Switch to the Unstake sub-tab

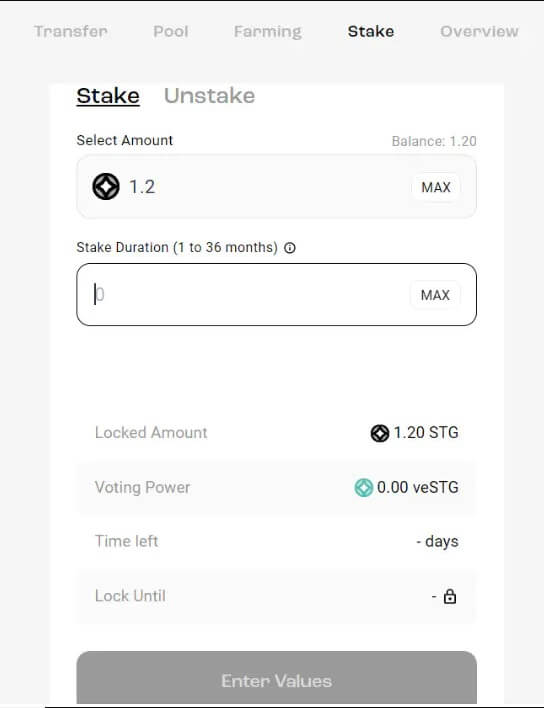[x=209, y=96]
